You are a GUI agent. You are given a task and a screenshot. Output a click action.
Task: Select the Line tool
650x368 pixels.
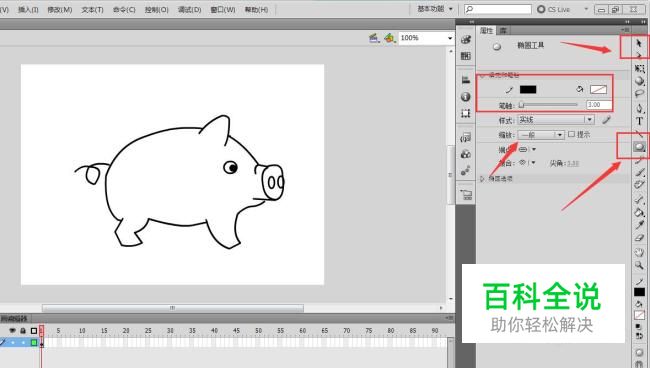[x=639, y=133]
